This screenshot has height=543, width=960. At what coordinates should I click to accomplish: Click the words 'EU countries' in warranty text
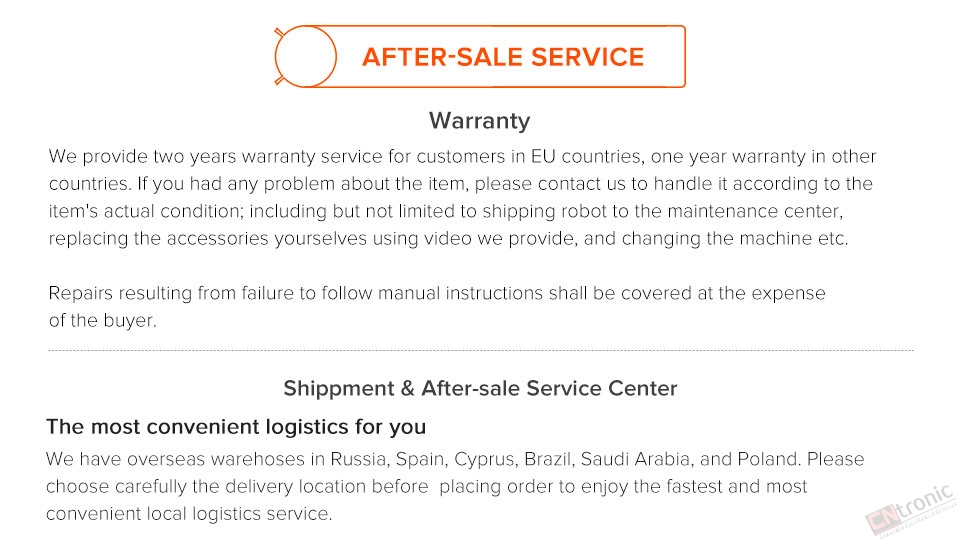pyautogui.click(x=587, y=156)
